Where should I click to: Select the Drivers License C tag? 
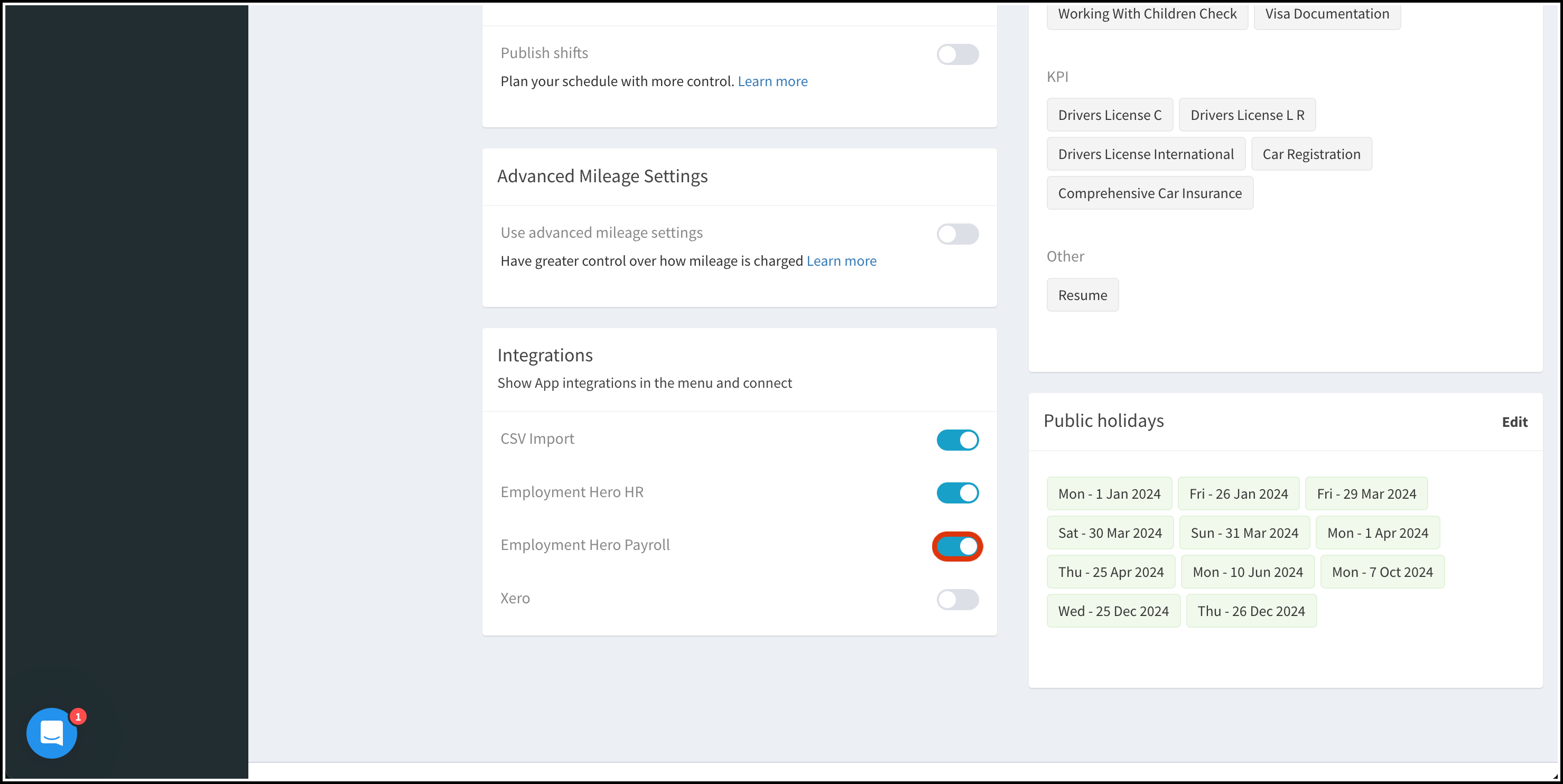click(1109, 115)
